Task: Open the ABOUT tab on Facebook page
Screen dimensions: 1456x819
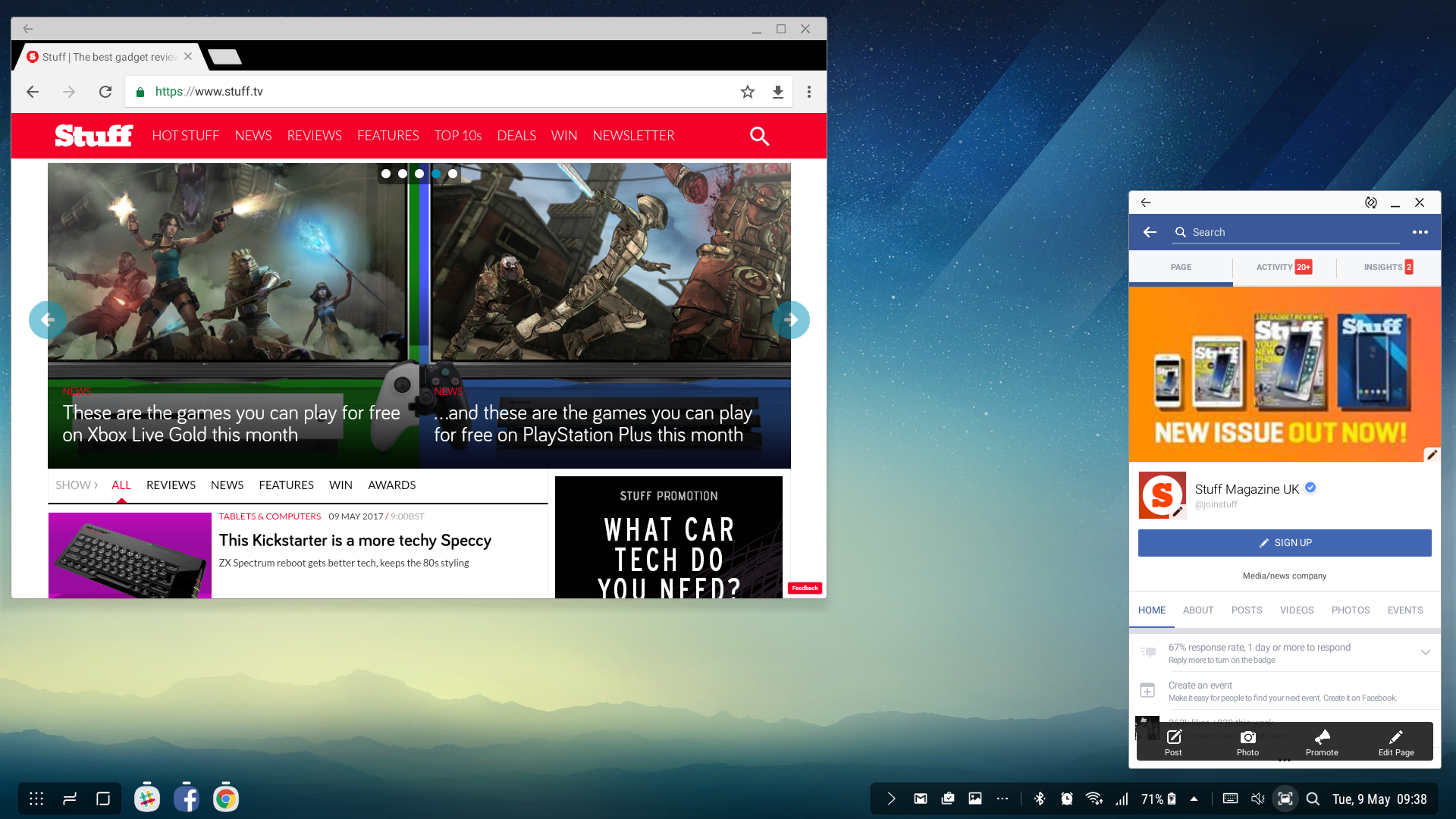Action: pyautogui.click(x=1198, y=610)
